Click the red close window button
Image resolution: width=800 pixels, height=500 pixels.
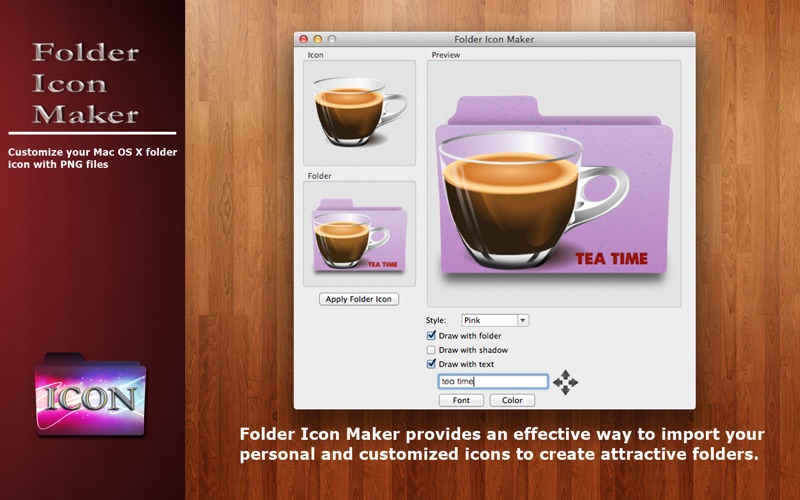(x=304, y=39)
